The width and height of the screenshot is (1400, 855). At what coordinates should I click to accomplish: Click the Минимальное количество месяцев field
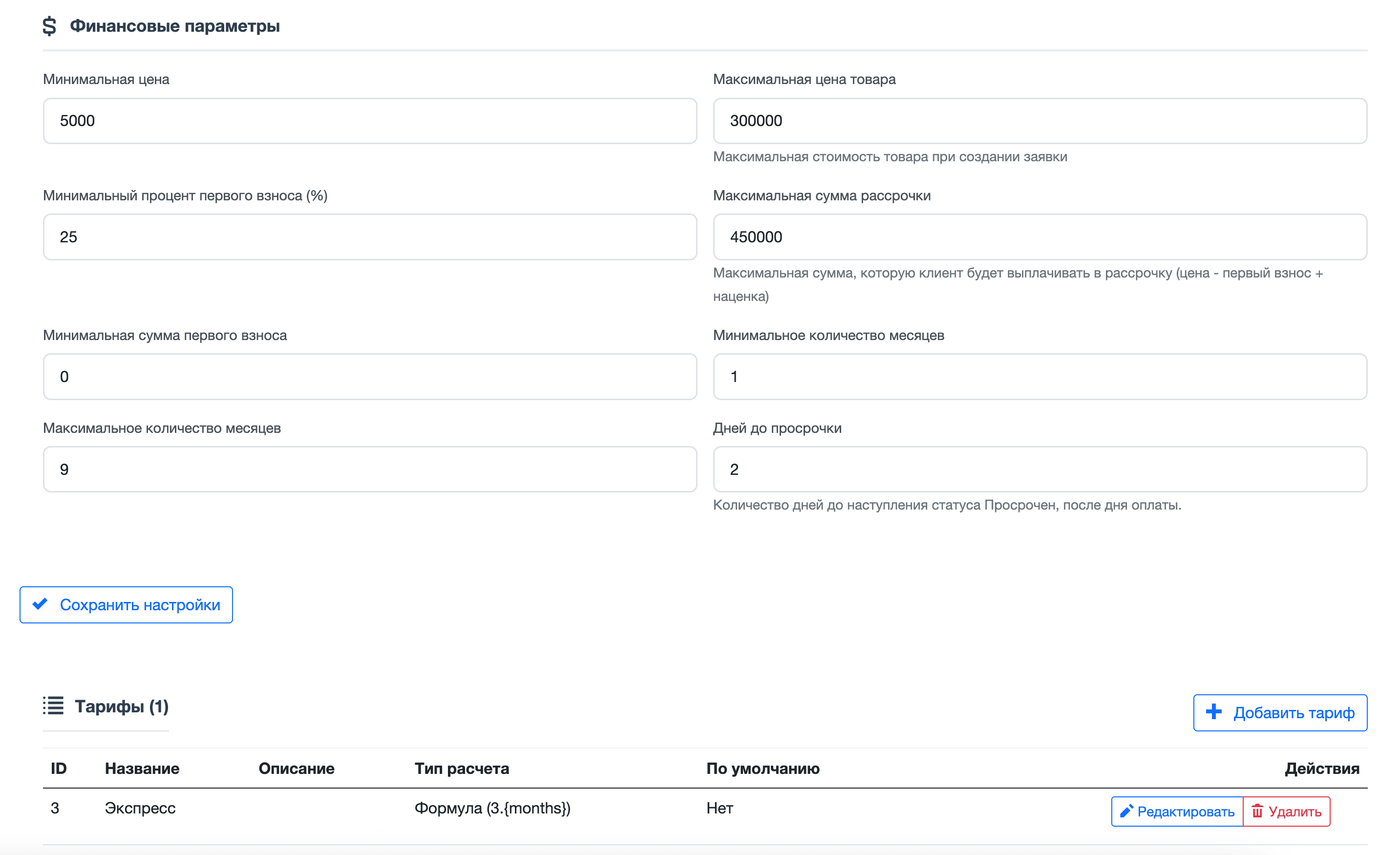click(x=1039, y=377)
